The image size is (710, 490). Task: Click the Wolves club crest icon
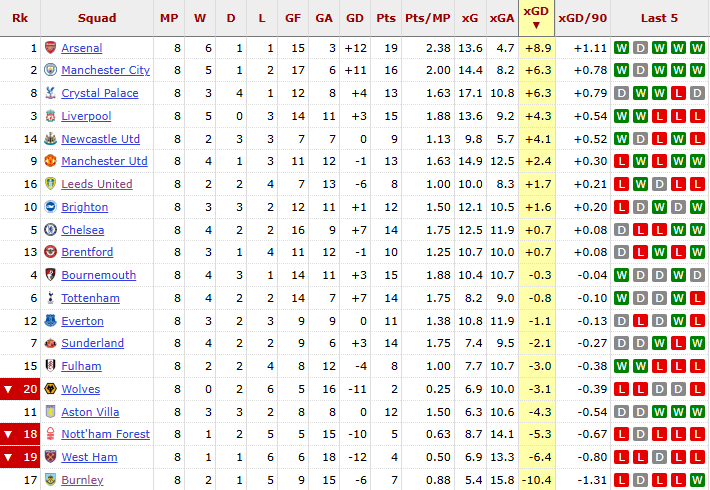coord(50,389)
